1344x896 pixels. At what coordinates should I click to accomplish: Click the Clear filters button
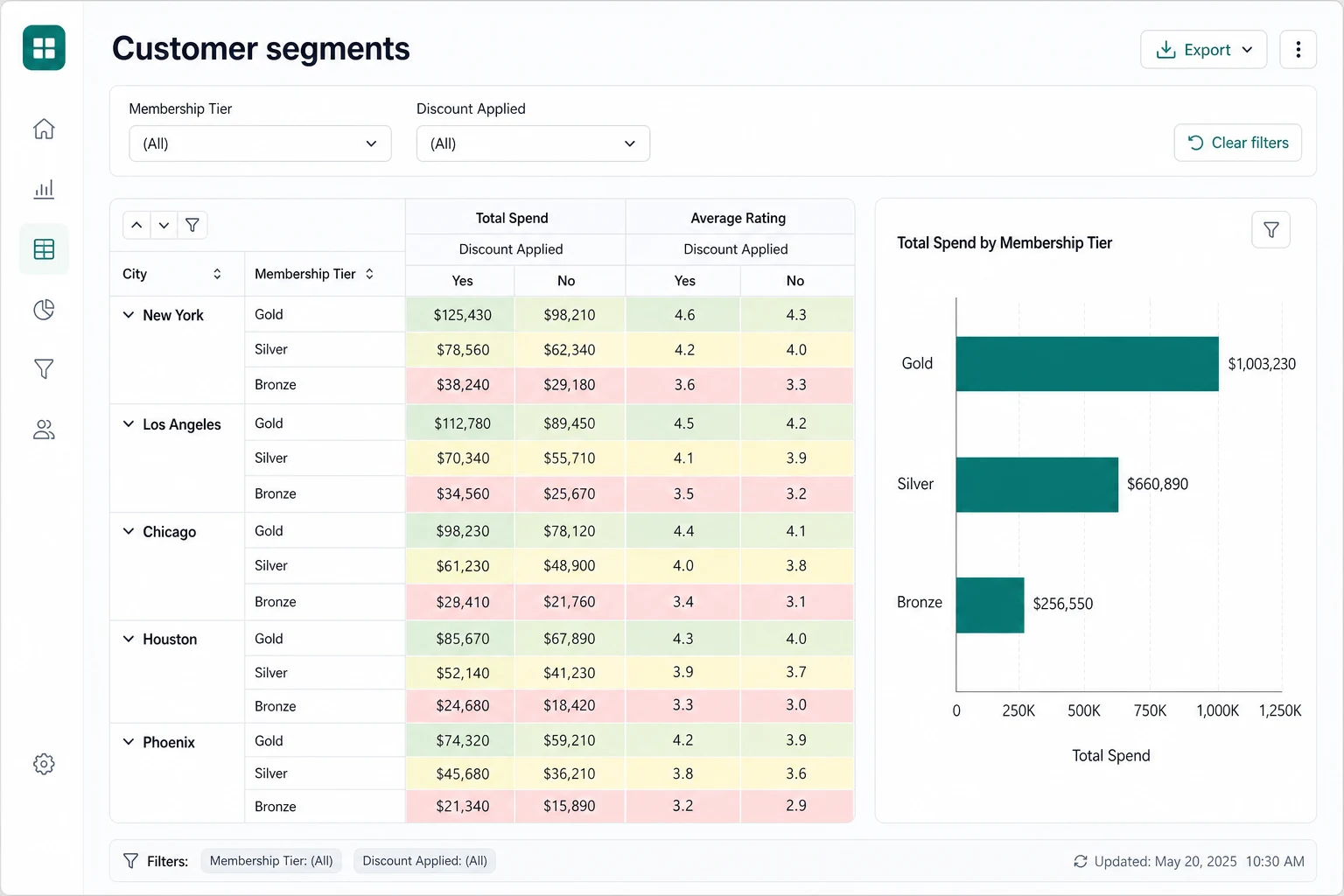pyautogui.click(x=1237, y=143)
